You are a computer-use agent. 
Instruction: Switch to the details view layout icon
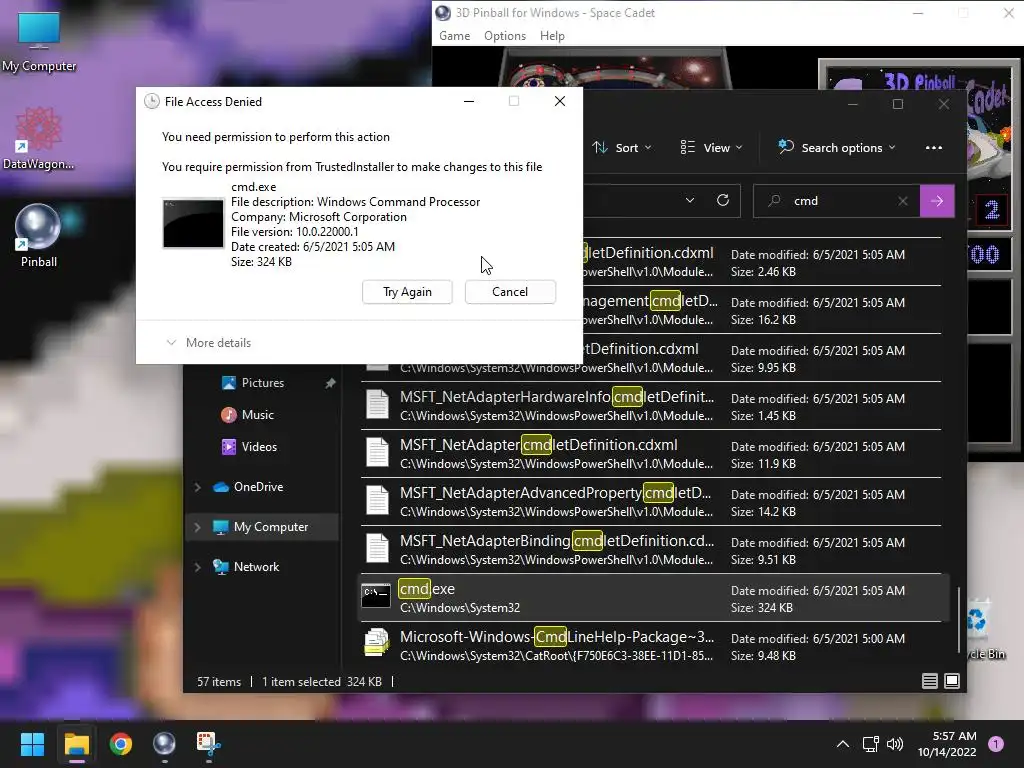[930, 681]
